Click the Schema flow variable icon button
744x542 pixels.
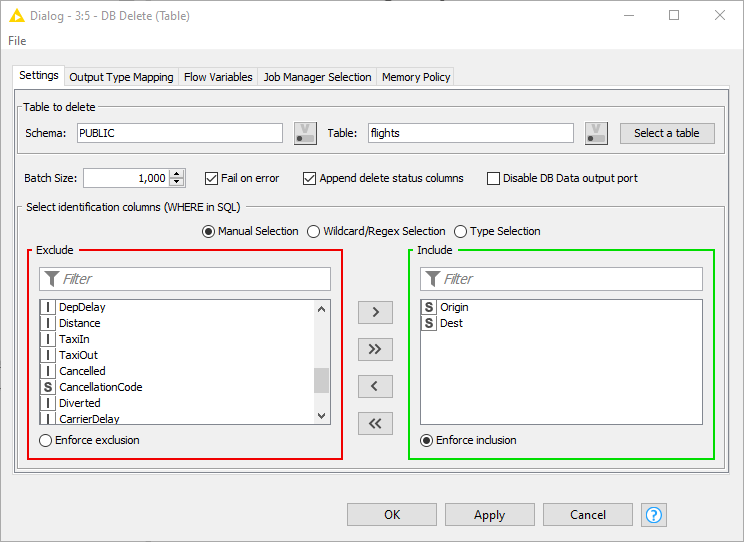[305, 133]
